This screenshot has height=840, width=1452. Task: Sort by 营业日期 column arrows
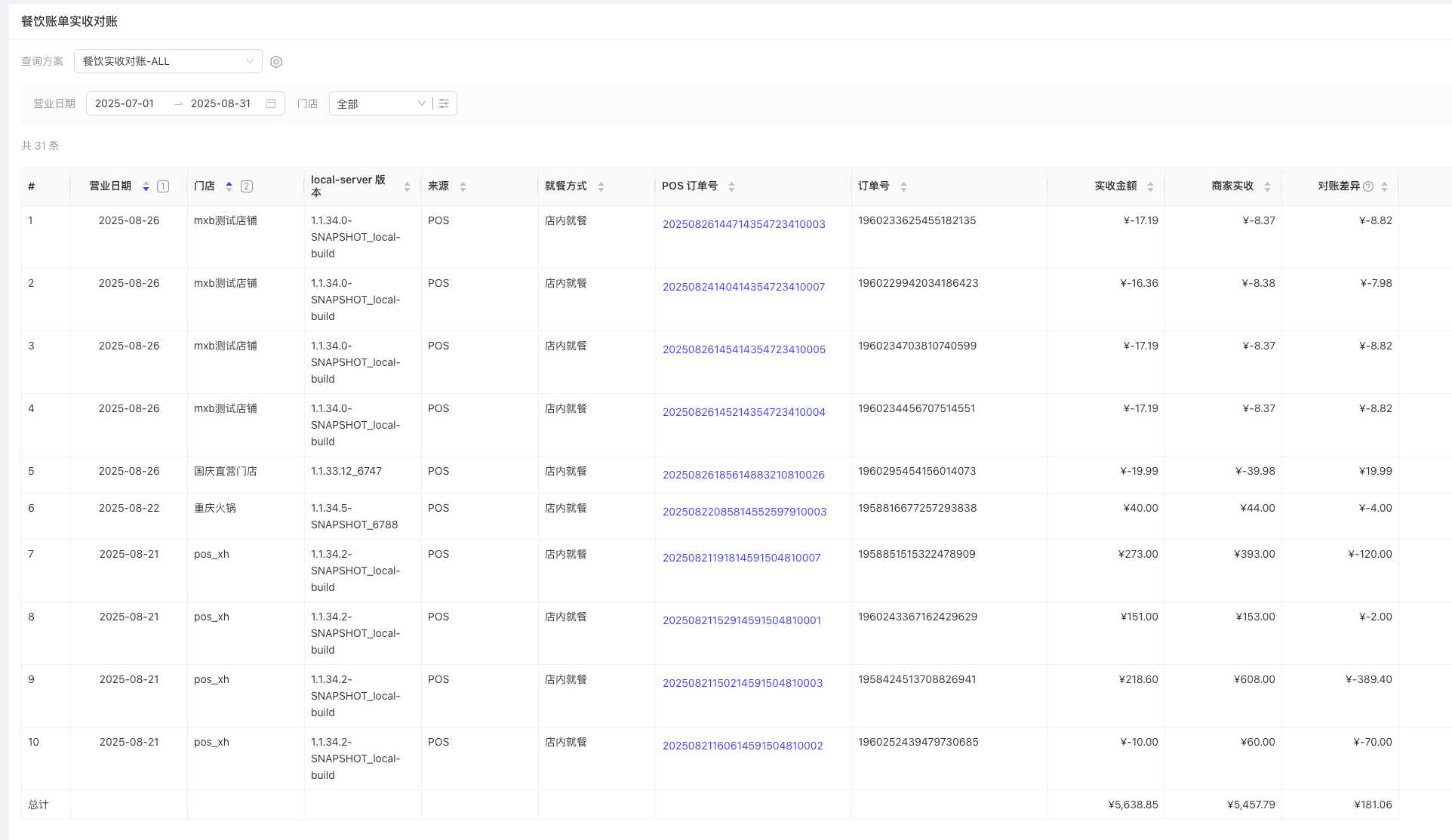(x=146, y=186)
